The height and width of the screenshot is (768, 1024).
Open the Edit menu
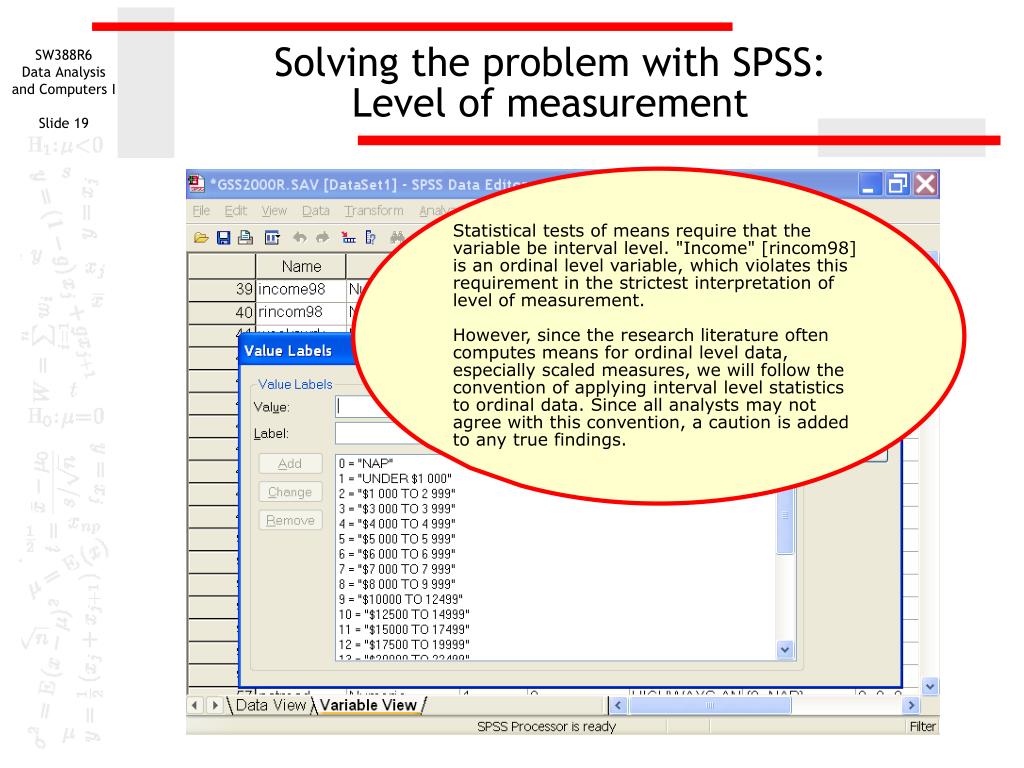(236, 210)
